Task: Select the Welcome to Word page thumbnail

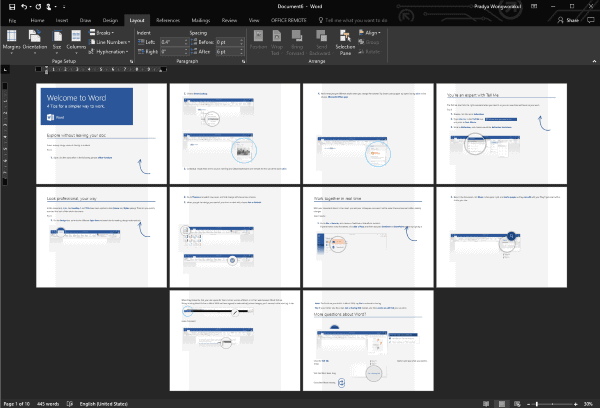Action: pos(100,130)
